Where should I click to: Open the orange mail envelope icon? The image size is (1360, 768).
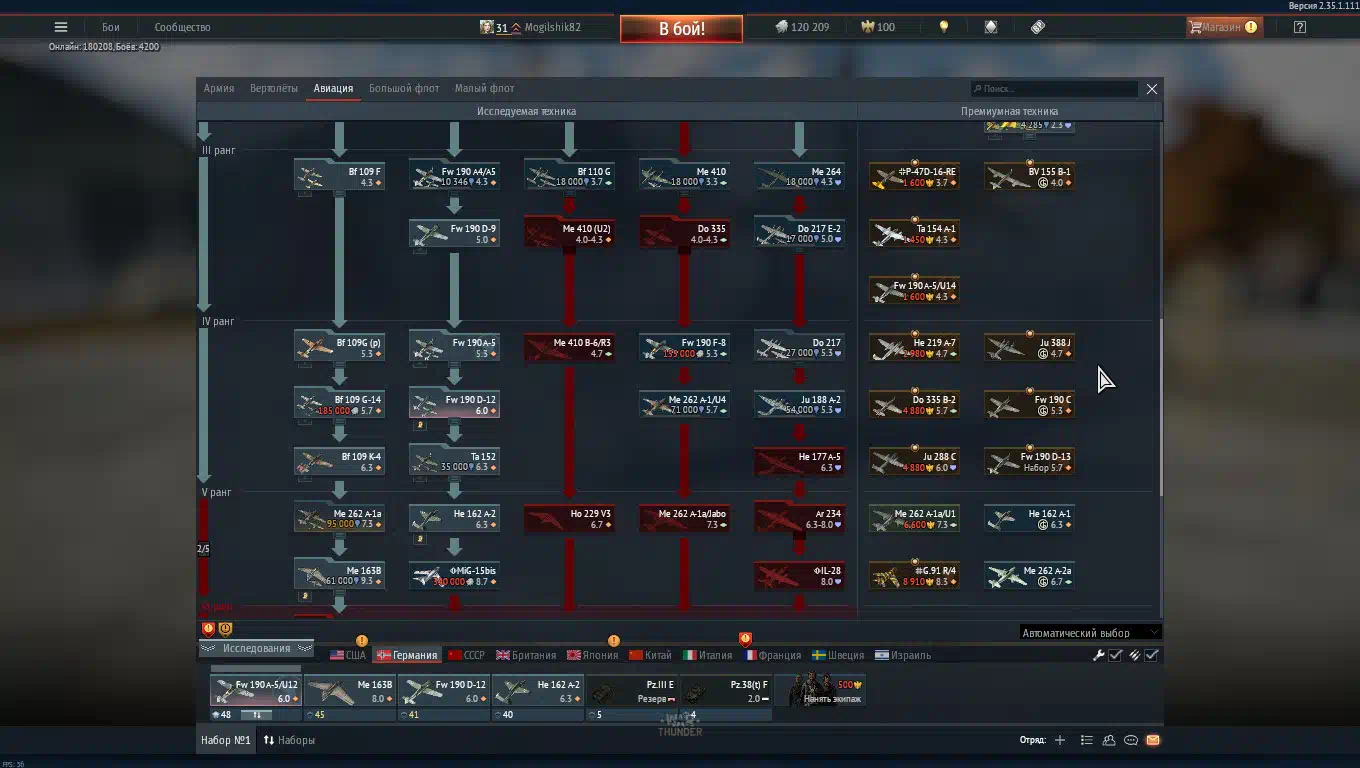click(x=1153, y=740)
